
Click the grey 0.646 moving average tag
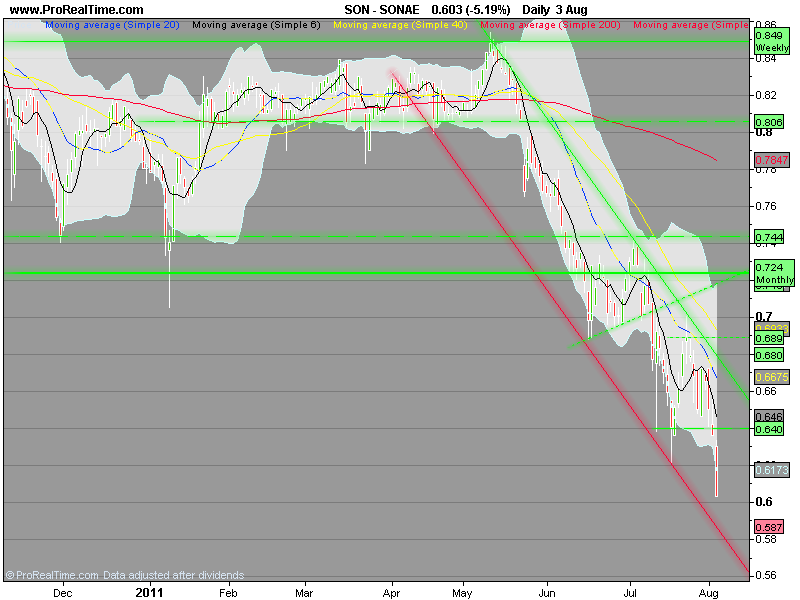pos(768,417)
